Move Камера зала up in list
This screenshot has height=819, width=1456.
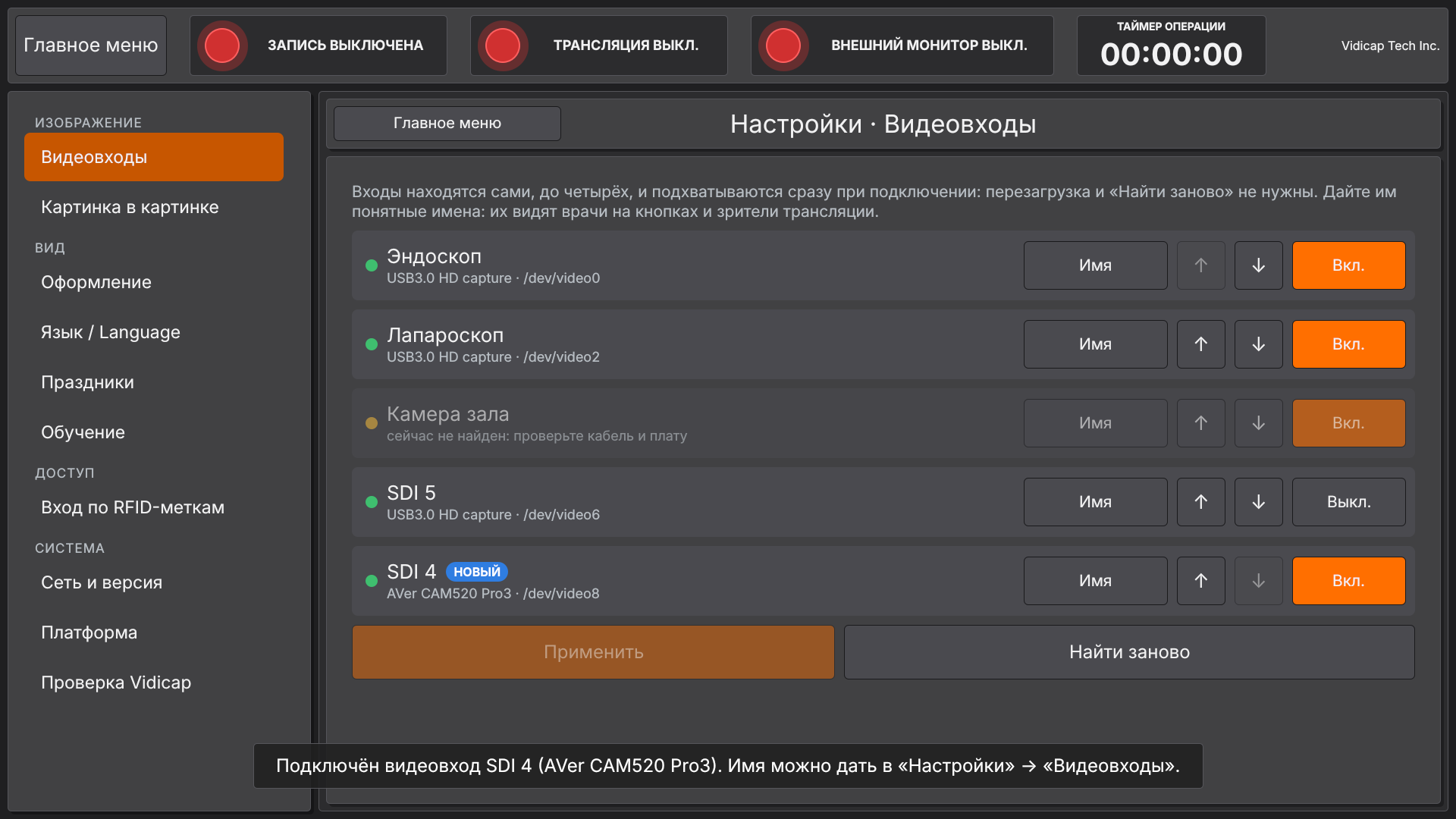1200,423
